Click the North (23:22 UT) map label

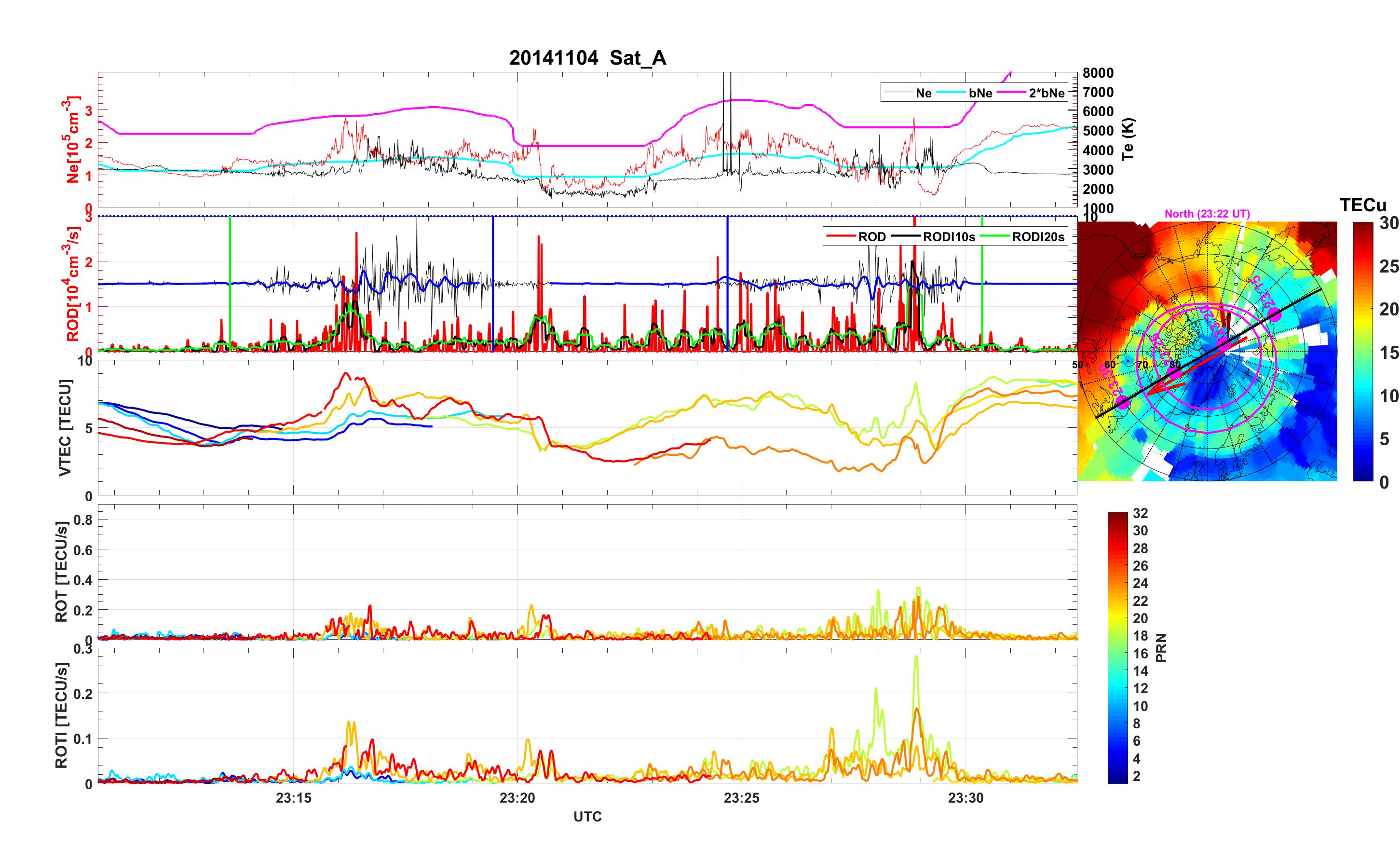[x=1207, y=214]
